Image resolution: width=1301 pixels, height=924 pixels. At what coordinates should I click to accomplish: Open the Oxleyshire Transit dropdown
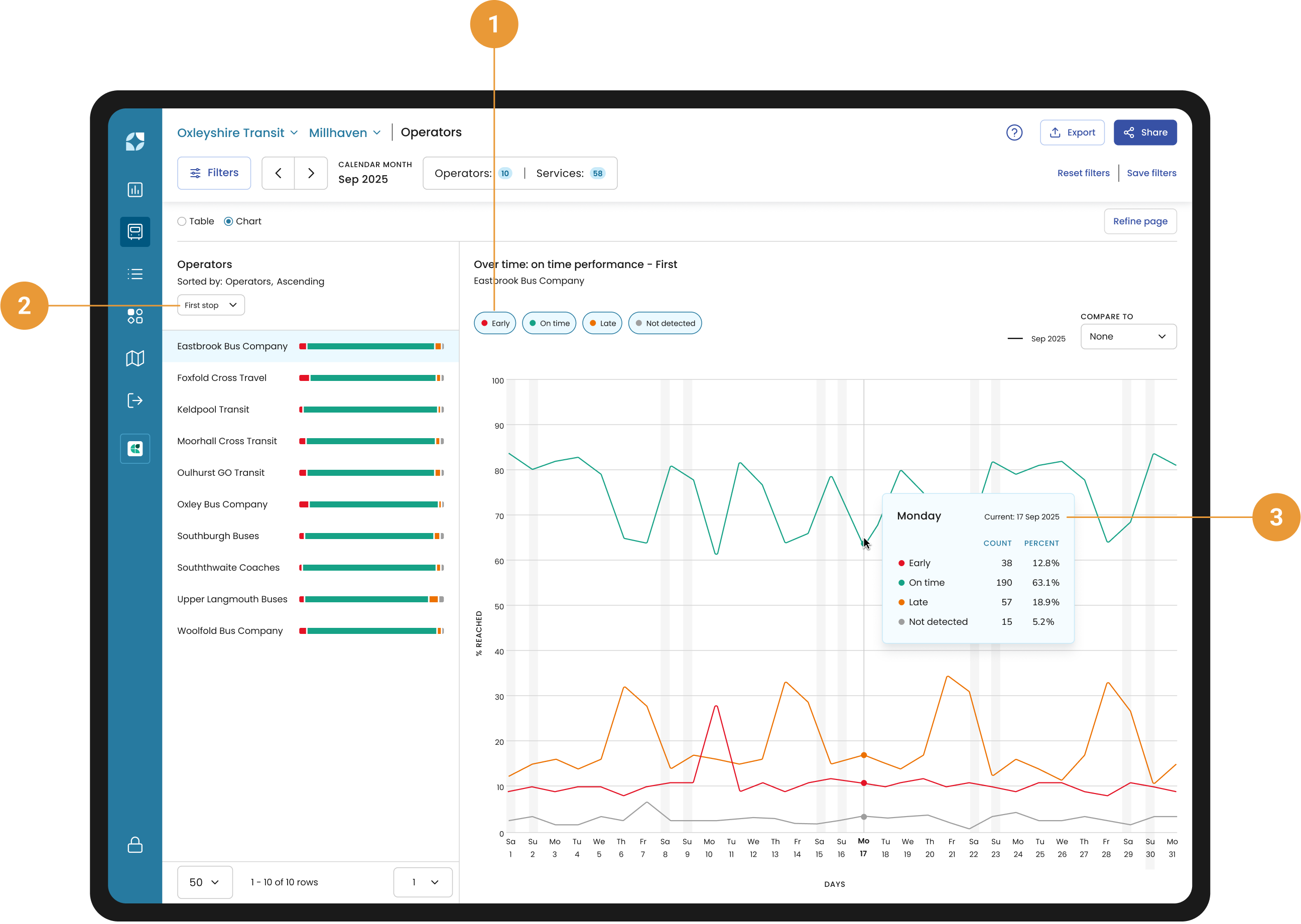pos(237,133)
